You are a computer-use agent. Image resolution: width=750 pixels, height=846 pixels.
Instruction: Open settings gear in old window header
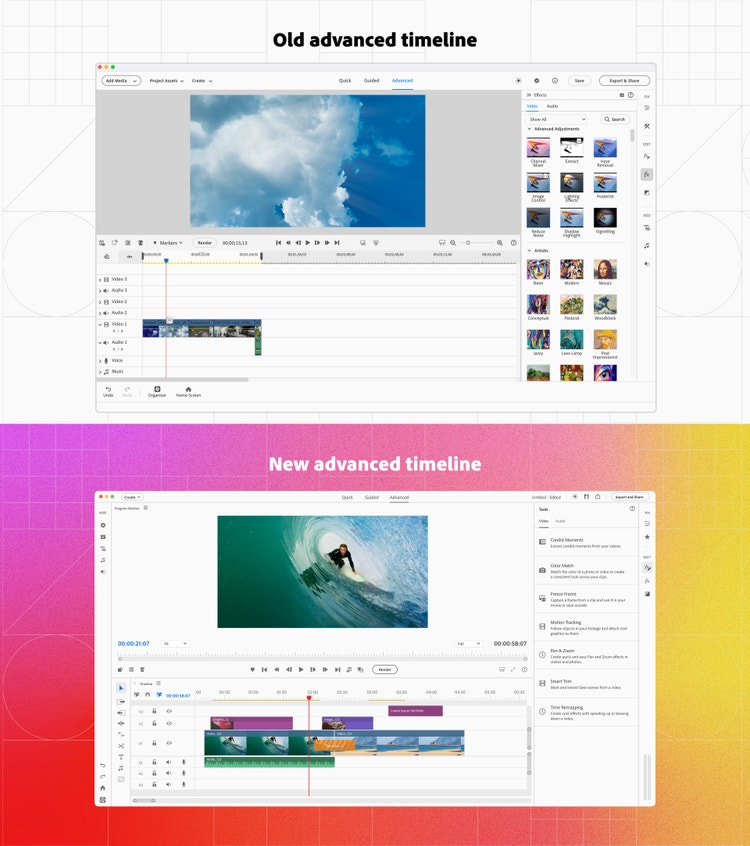536,80
